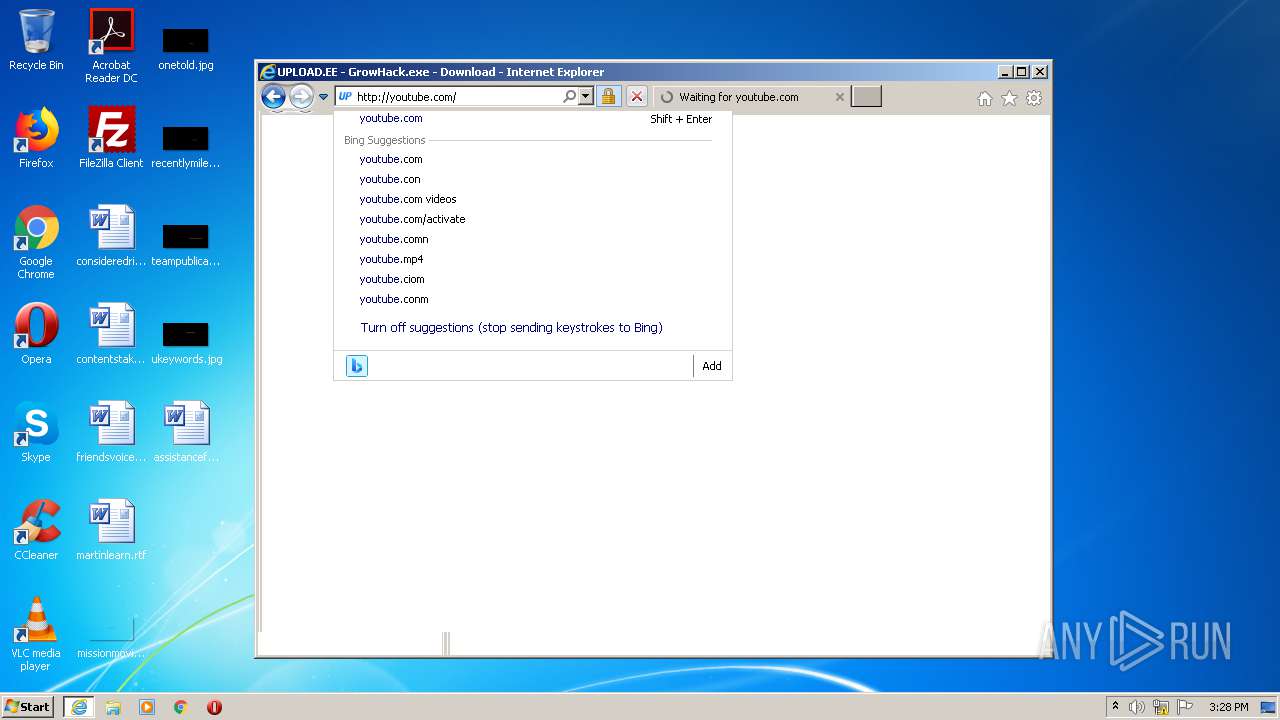Select suggestion 'youtube.comn'
The width and height of the screenshot is (1280, 720).
tap(533, 239)
